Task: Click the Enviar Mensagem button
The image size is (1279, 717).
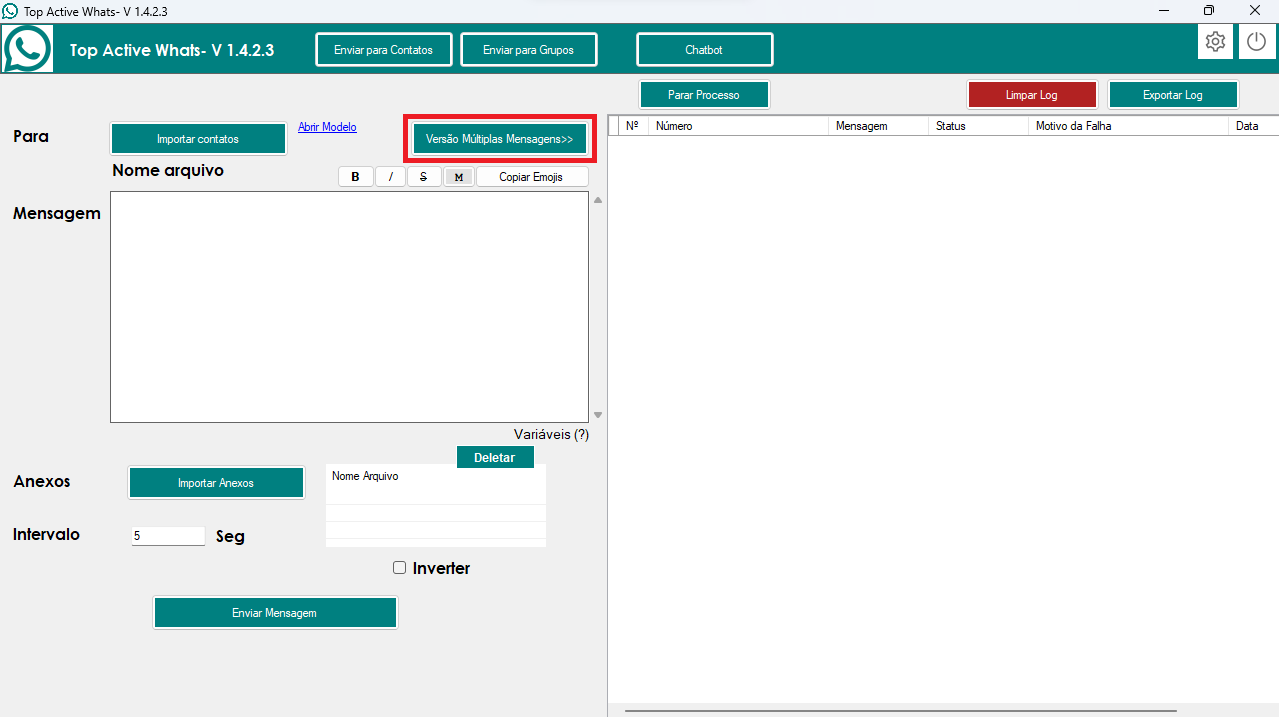Action: tap(275, 613)
